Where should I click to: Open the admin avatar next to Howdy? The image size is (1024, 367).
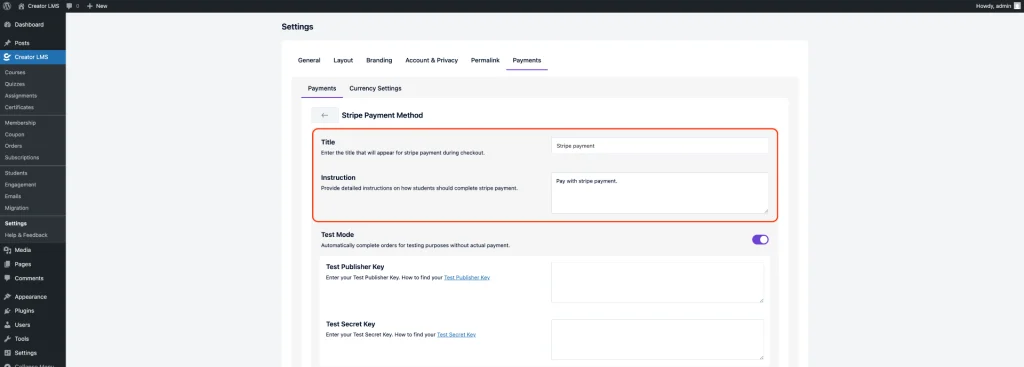tap(1017, 6)
